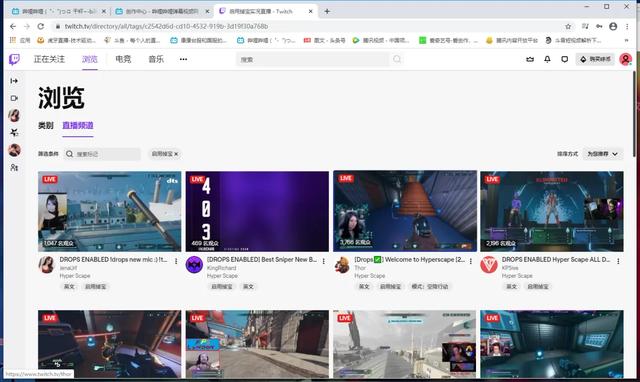The image size is (640, 382).
Task: Open Welcome to Hyperscape stream title
Action: (x=409, y=260)
